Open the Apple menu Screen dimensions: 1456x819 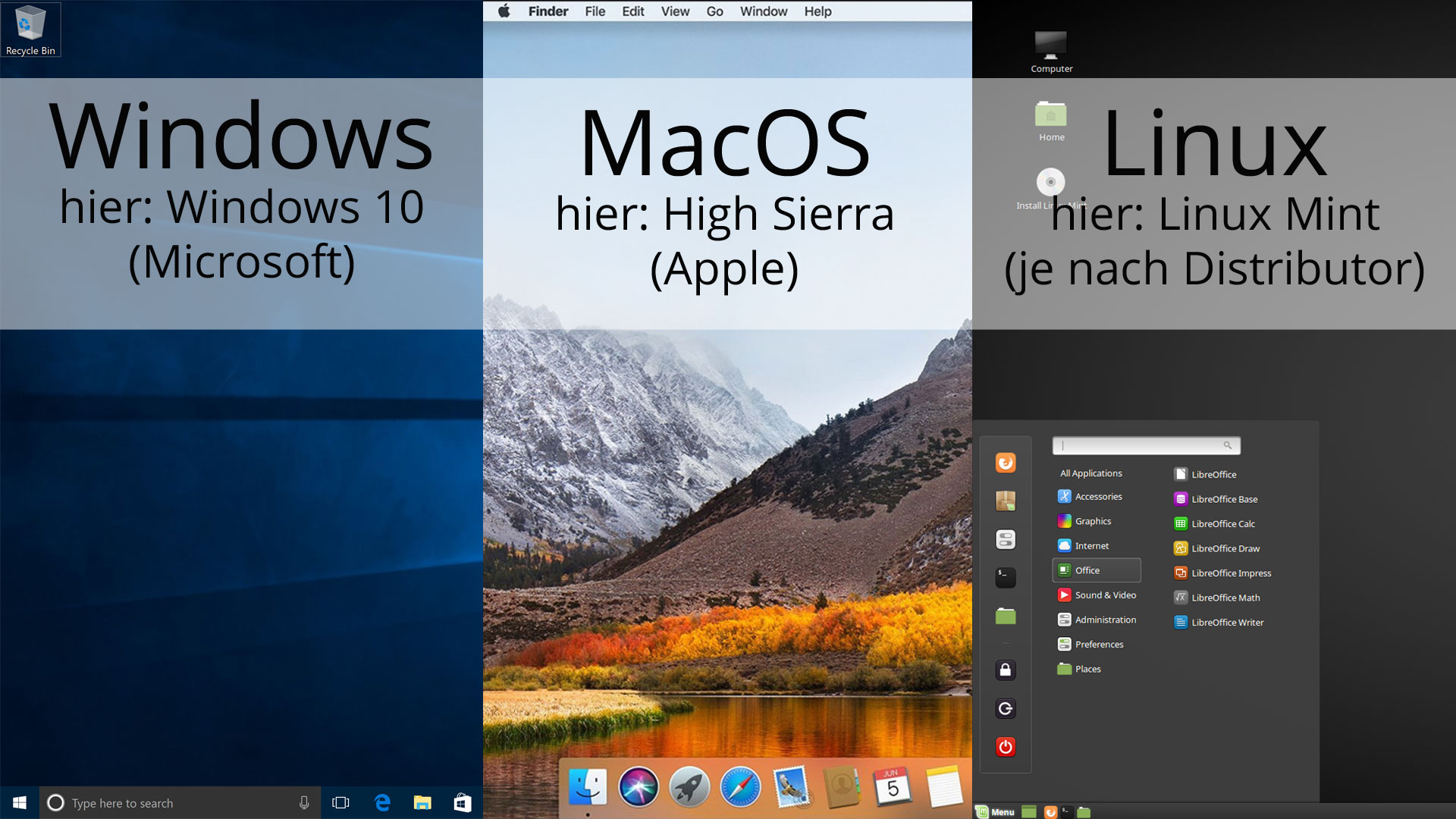point(504,11)
